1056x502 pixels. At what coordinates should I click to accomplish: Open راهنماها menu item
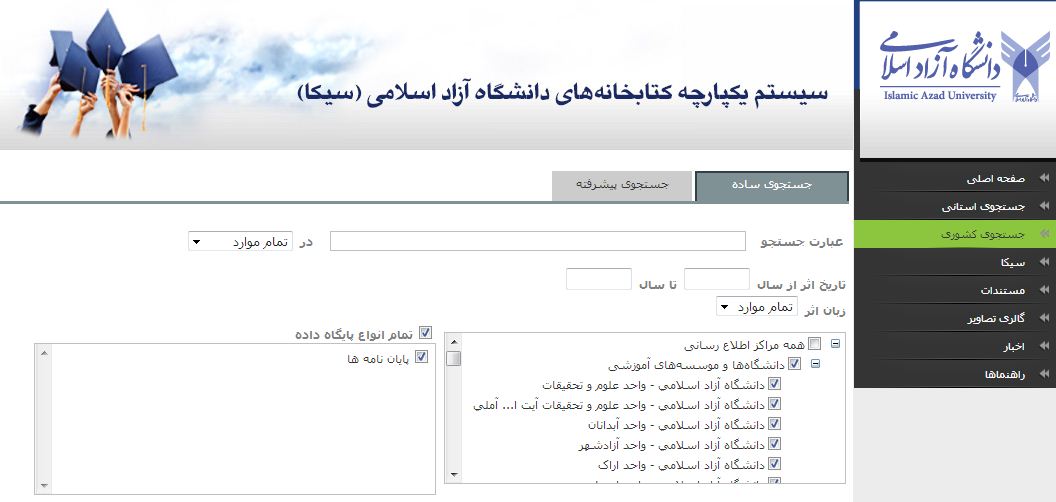click(955, 375)
